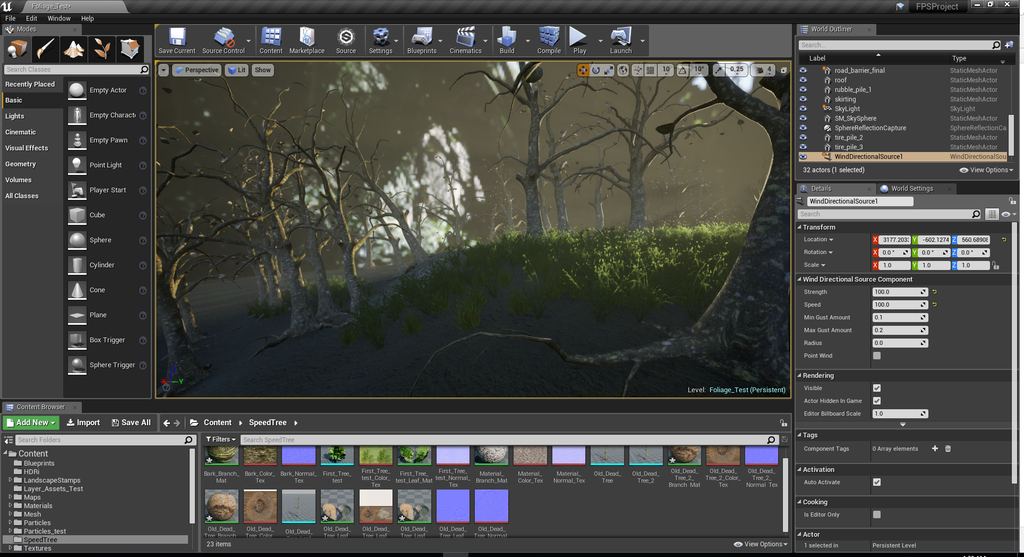Open the Filters dropdown in Content Browser
Viewport: 1024px width, 557px height.
[219, 439]
